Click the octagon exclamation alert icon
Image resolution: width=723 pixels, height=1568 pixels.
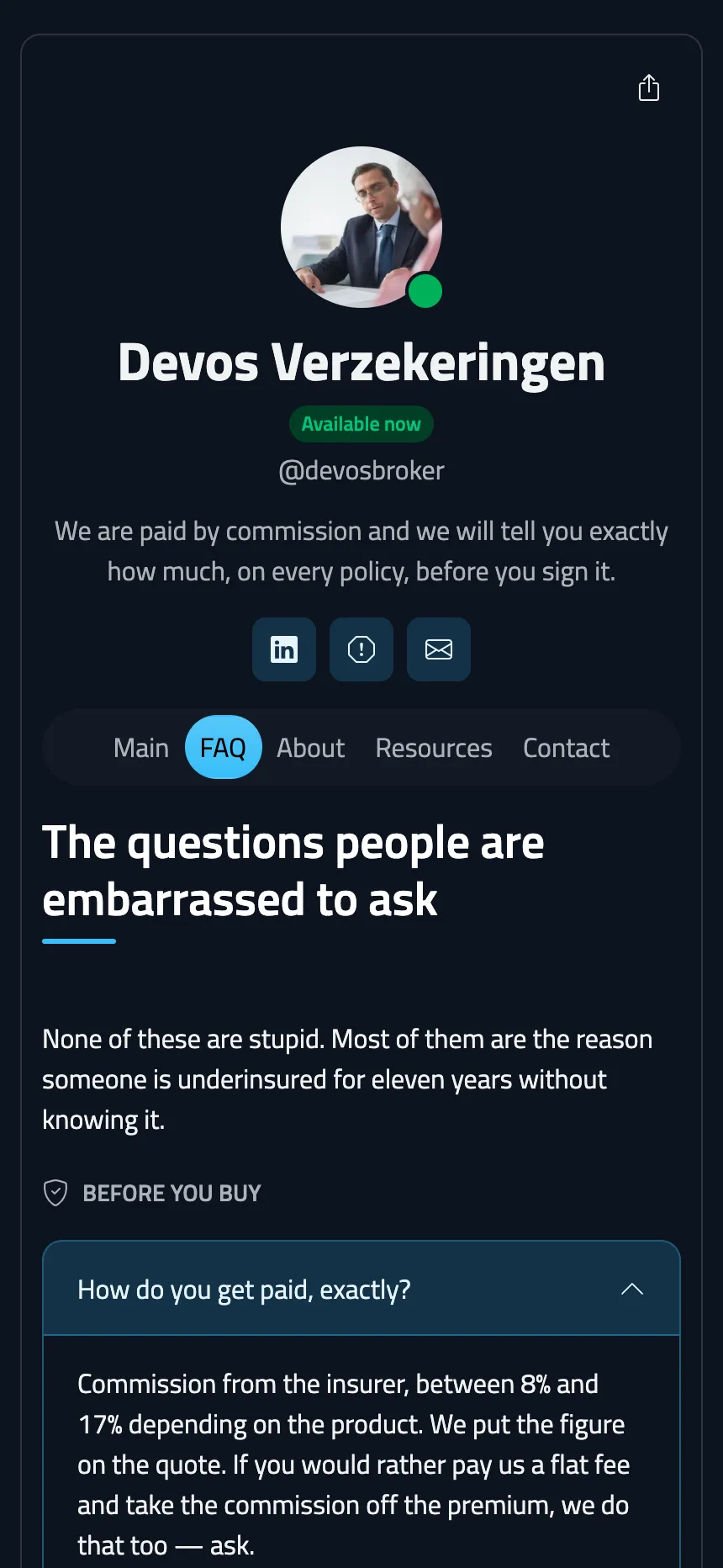click(x=361, y=649)
